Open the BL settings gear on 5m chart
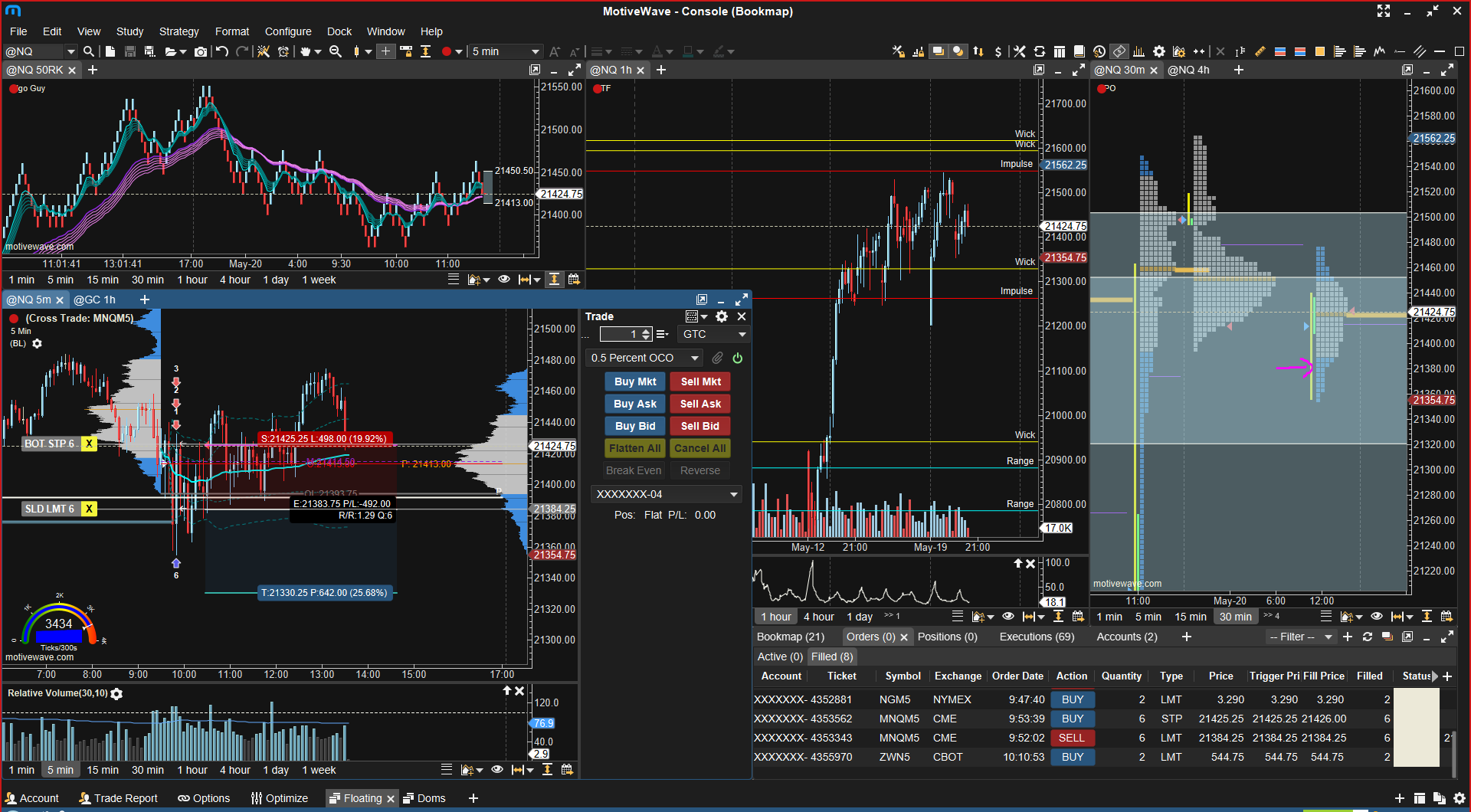 (37, 343)
